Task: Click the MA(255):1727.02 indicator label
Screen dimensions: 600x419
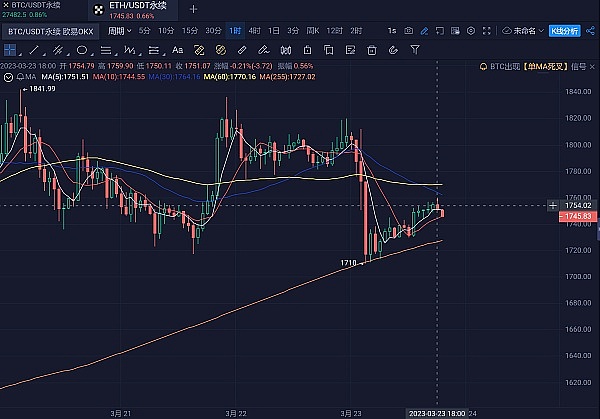Action: (287, 77)
